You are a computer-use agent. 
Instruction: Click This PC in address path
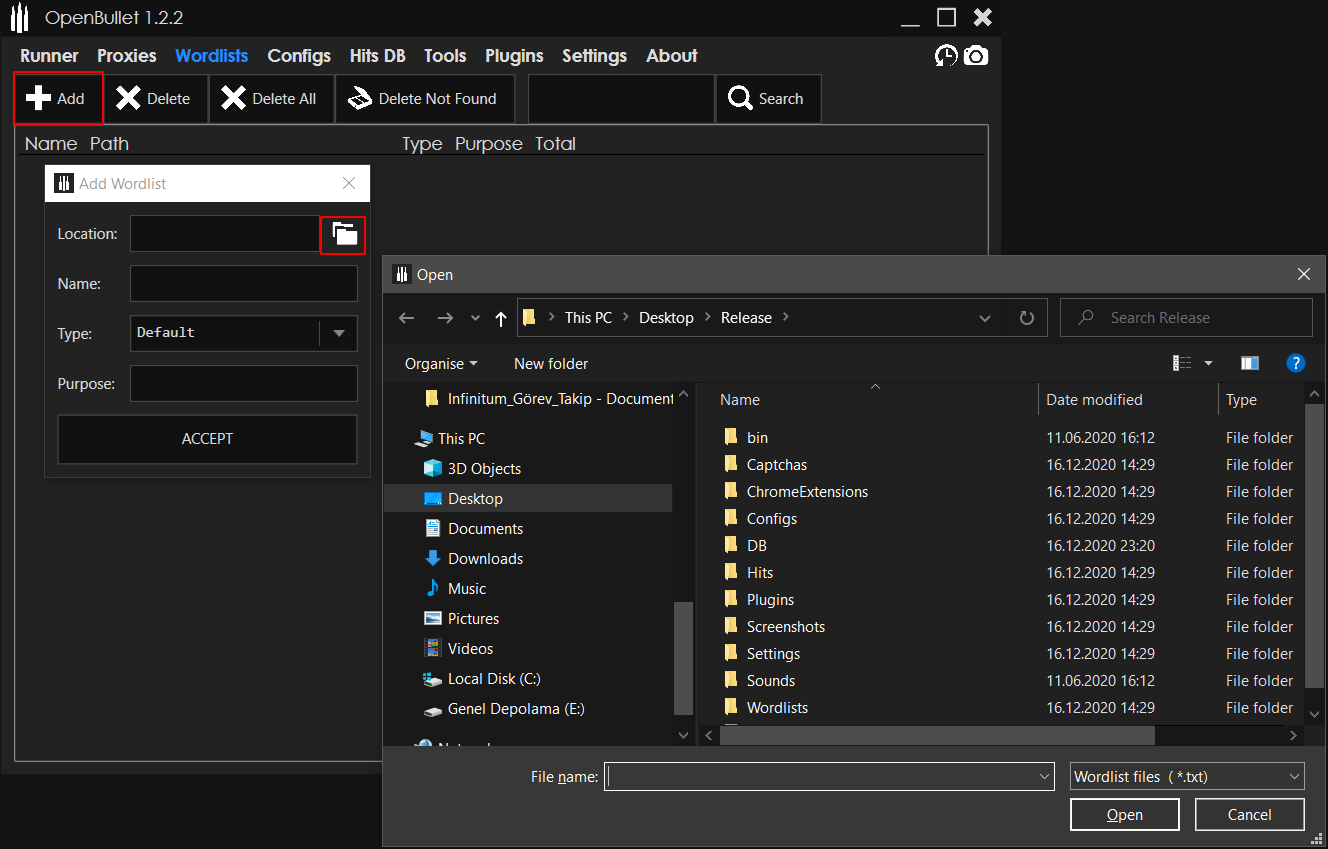pos(588,318)
